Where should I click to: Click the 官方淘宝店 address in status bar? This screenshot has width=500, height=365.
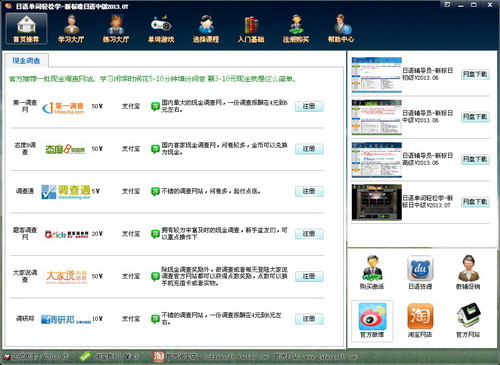pos(217,357)
